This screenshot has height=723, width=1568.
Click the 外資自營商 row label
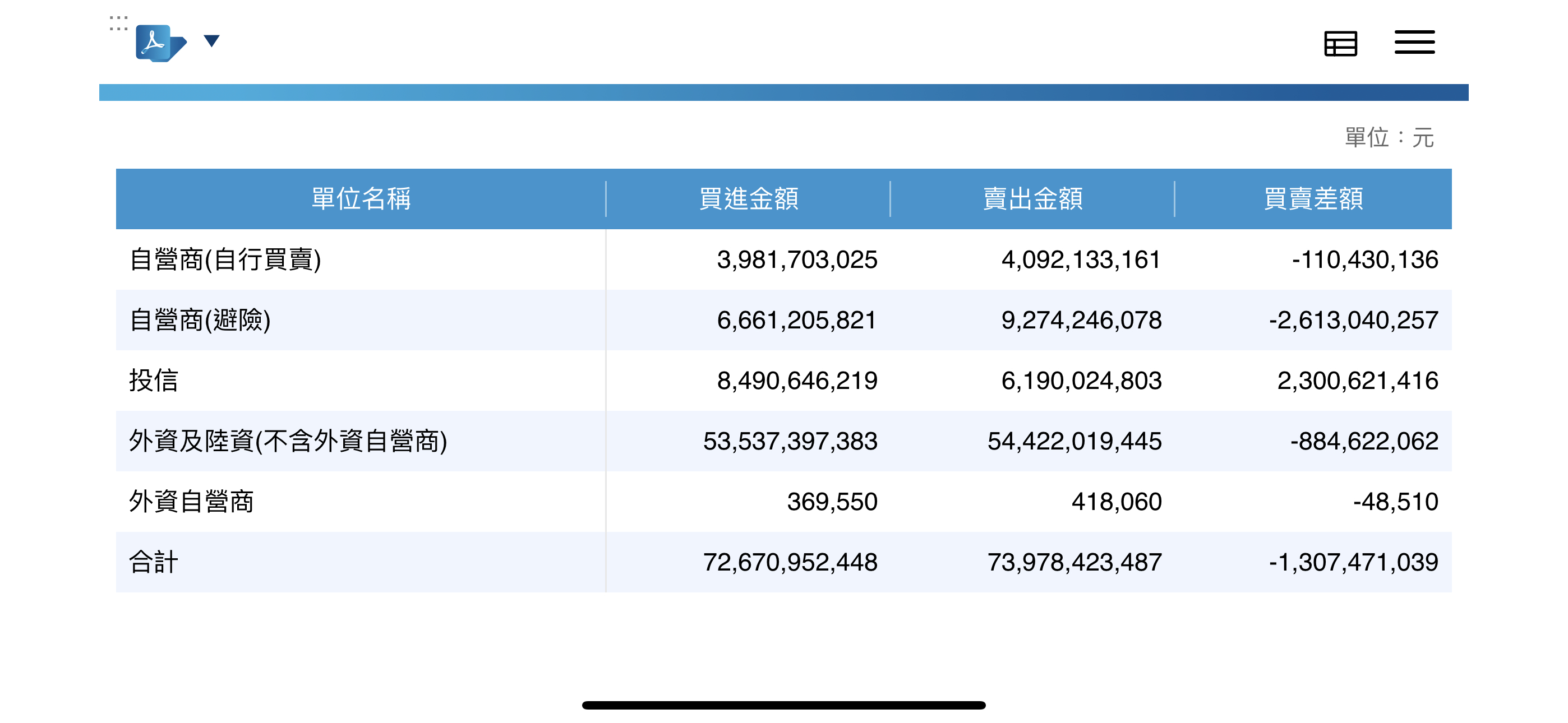click(191, 502)
